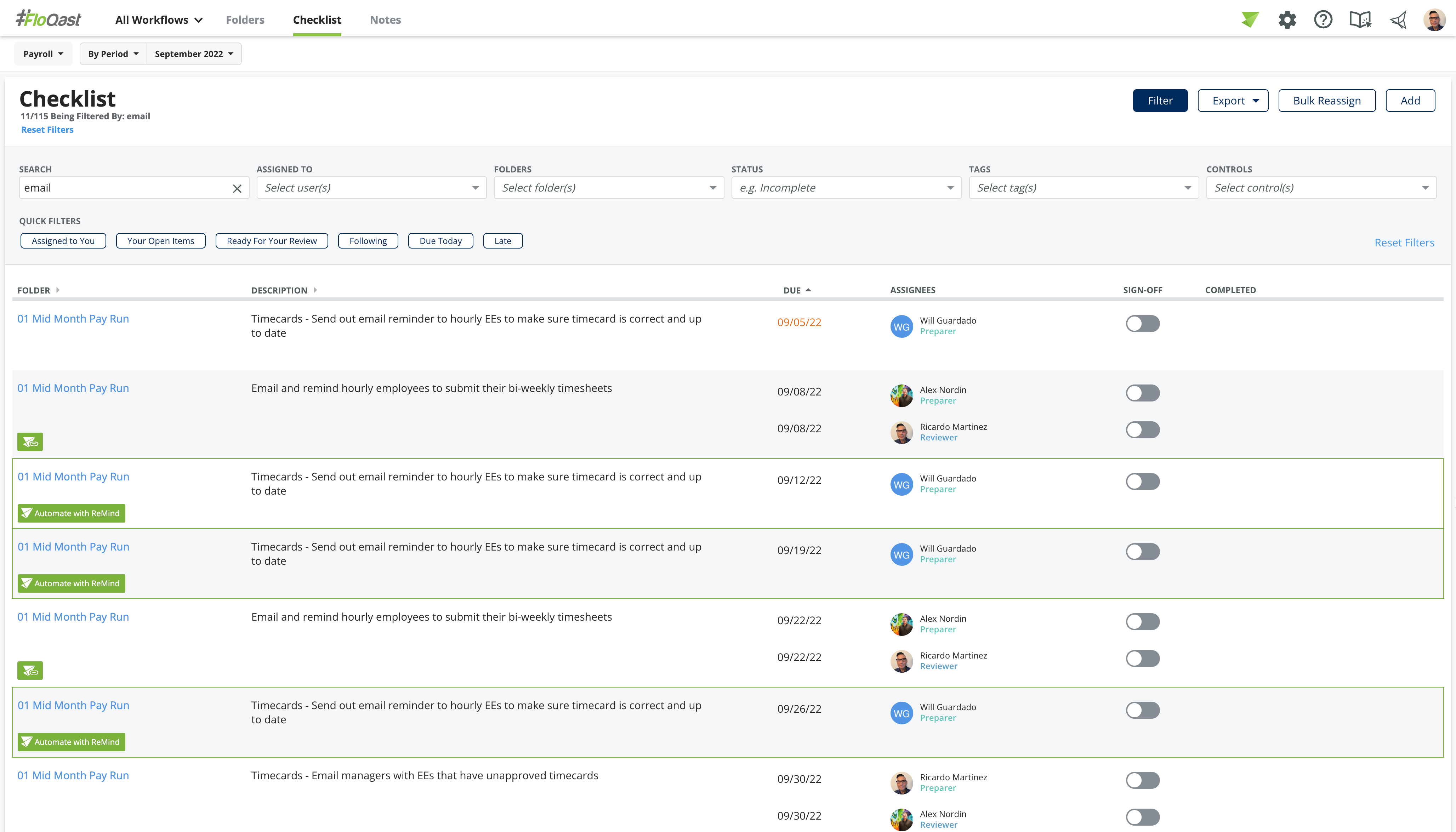Click the Bulk Reassign button
The height and width of the screenshot is (832, 1456).
click(x=1327, y=101)
